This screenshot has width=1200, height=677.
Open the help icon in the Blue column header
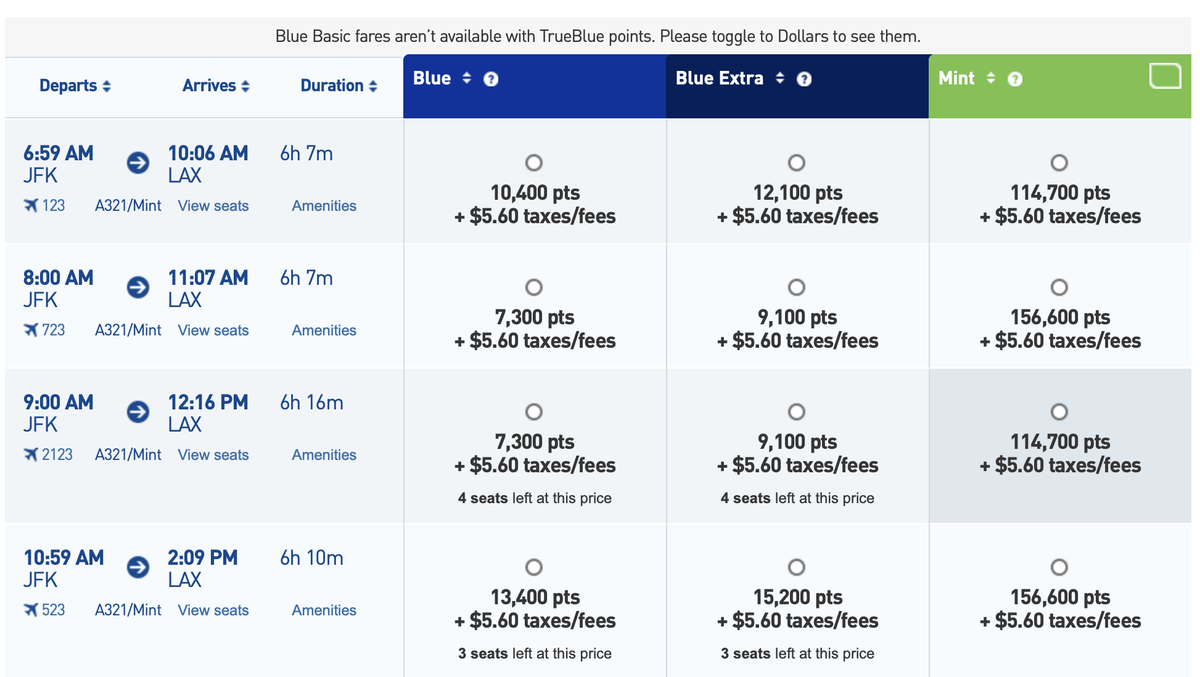491,79
